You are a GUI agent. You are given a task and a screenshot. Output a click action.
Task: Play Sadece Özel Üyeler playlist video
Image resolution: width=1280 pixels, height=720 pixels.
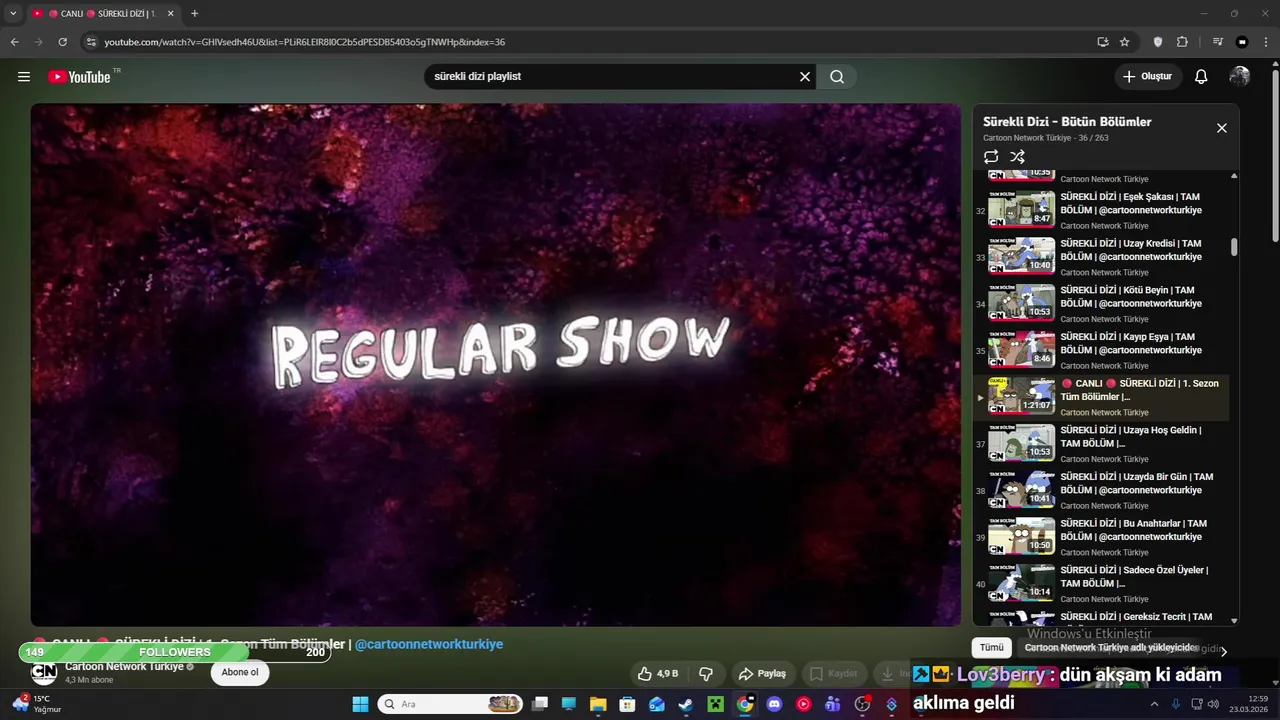point(1102,583)
